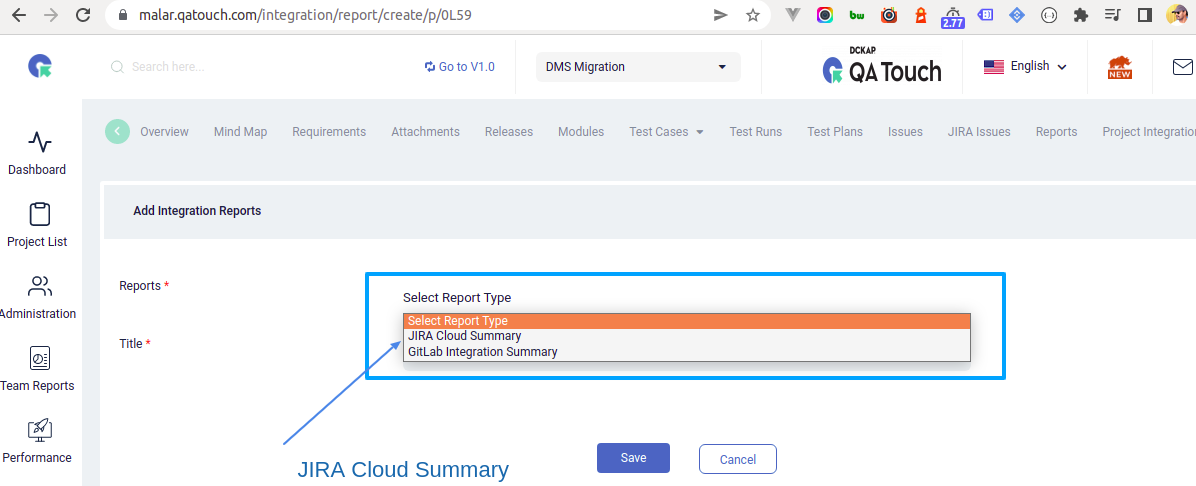
Task: Switch to the Overview tab
Action: tap(164, 132)
